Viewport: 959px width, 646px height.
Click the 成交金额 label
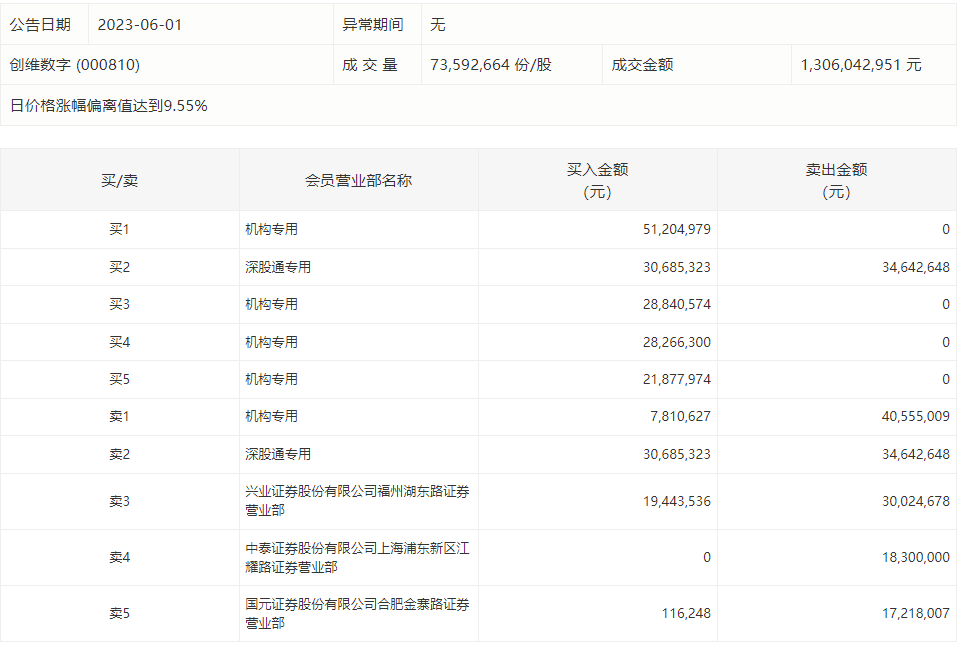click(642, 65)
